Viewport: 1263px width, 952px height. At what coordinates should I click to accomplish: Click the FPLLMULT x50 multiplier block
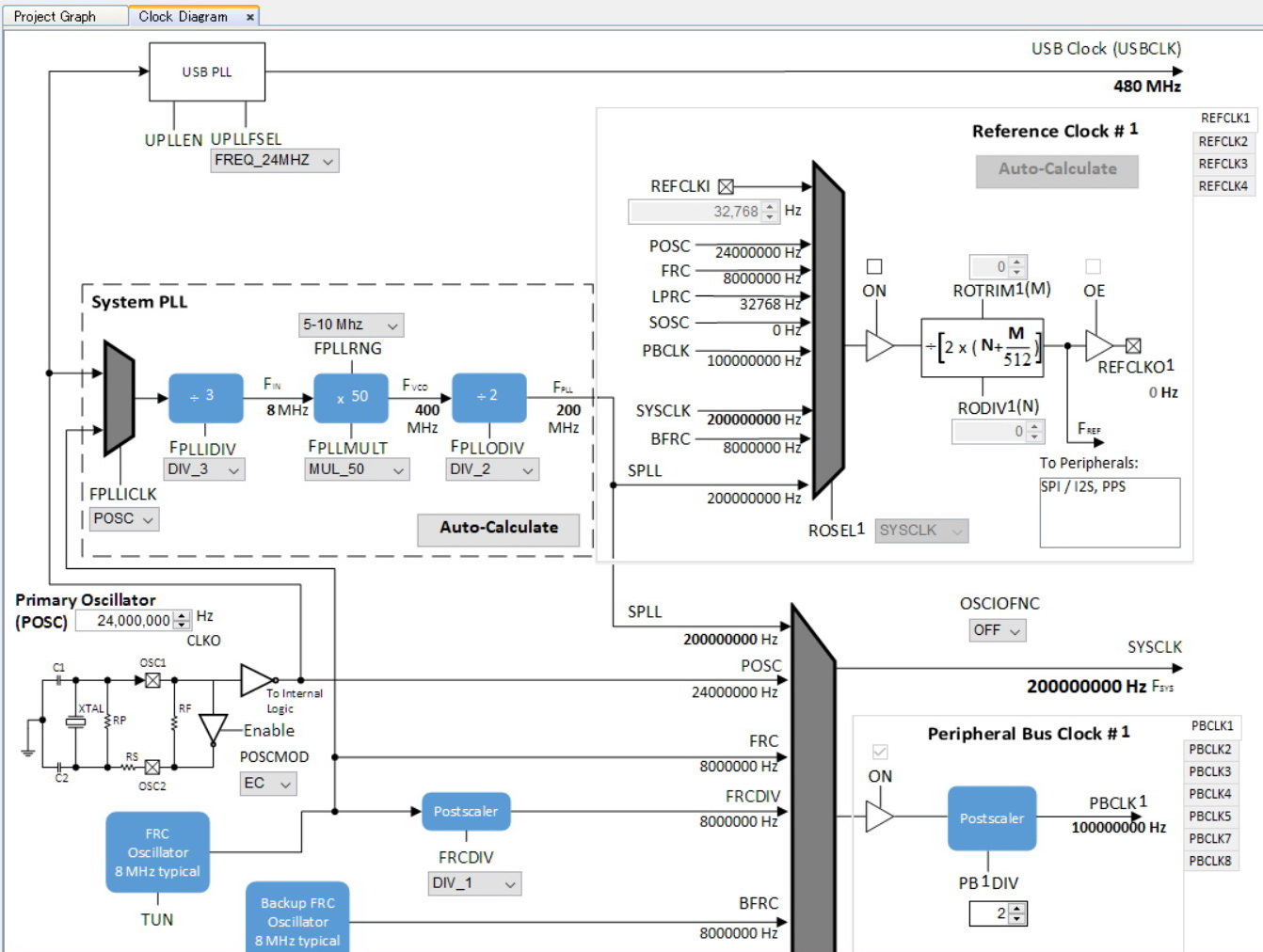click(350, 397)
